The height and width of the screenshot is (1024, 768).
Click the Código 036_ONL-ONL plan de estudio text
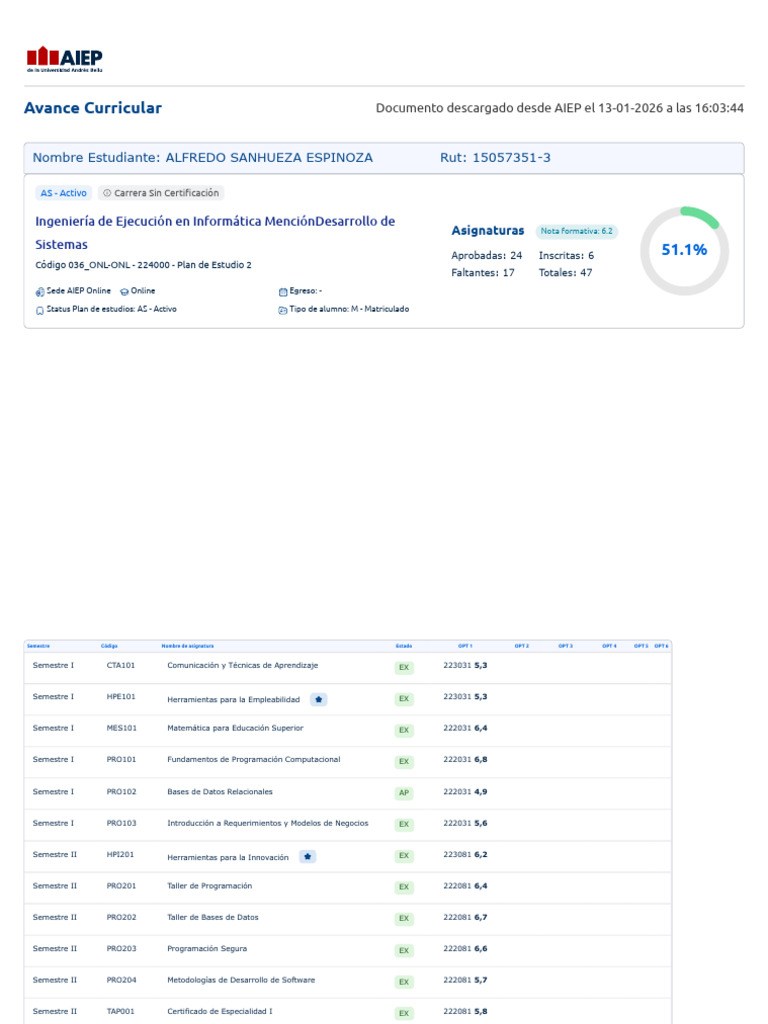pyautogui.click(x=143, y=264)
